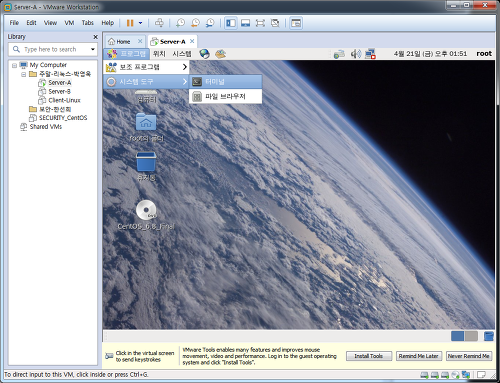Click the guest network connection icon

[x=370, y=54]
